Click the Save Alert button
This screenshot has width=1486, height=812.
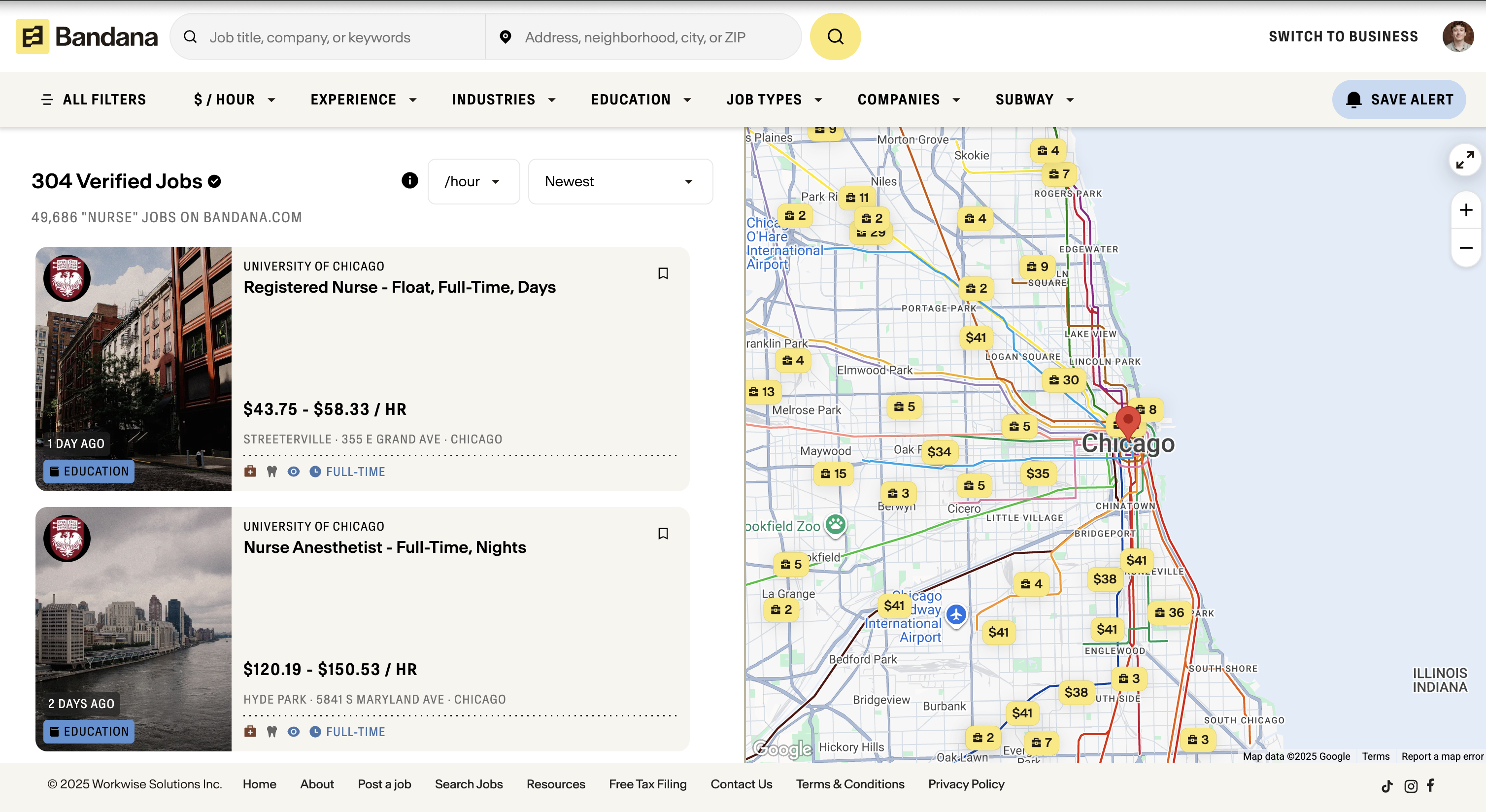coord(1398,100)
